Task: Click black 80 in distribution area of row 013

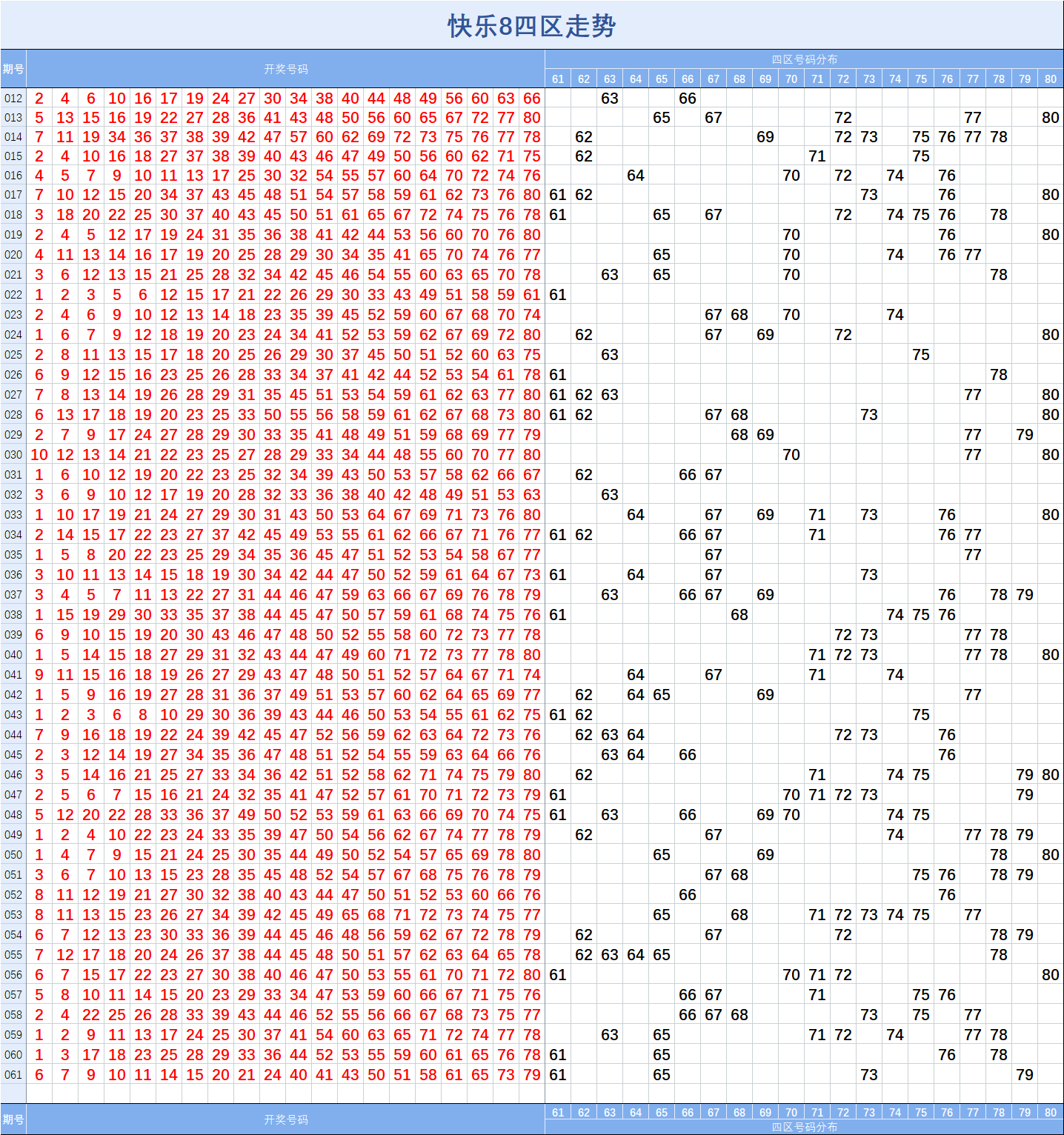Action: tap(1051, 118)
